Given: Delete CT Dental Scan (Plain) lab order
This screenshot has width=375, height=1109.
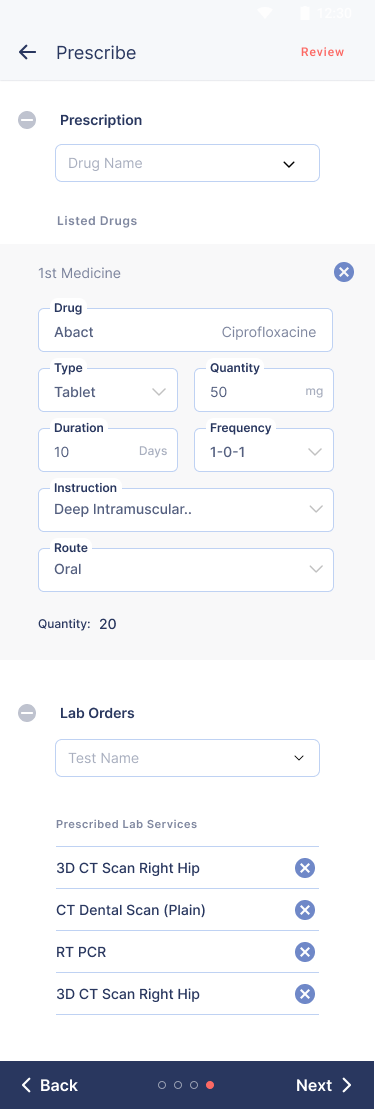Looking at the screenshot, I should (x=304, y=910).
